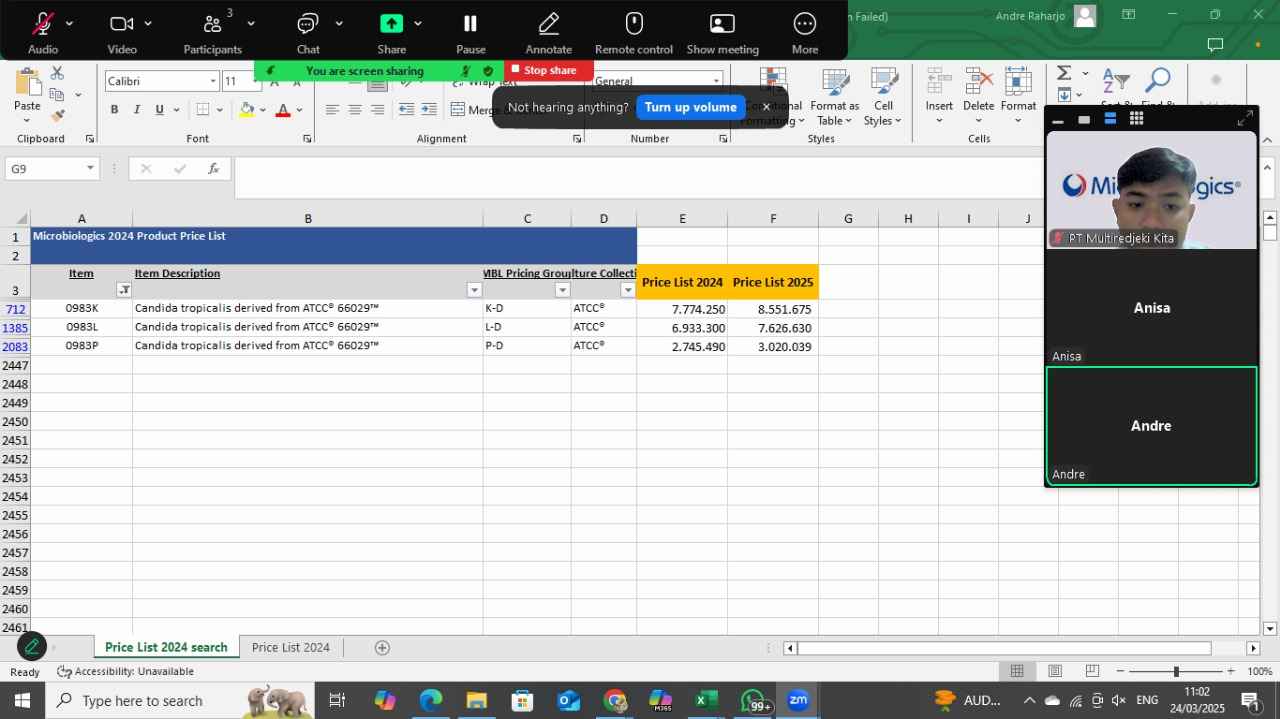
Task: Open Find & Select magnifier
Action: coord(1158,81)
